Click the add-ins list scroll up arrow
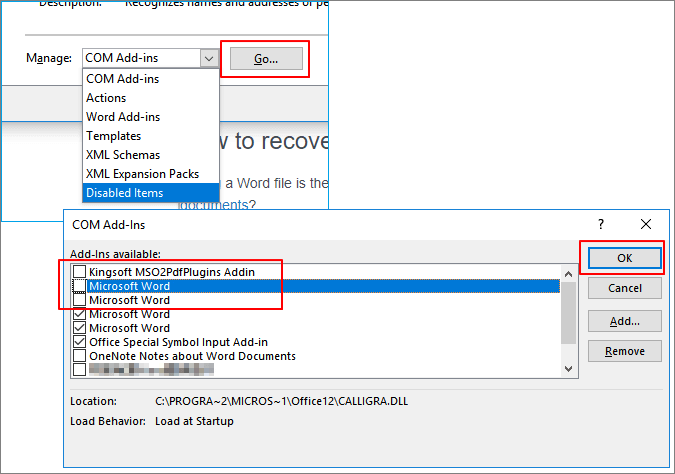The height and width of the screenshot is (474, 675). click(569, 272)
